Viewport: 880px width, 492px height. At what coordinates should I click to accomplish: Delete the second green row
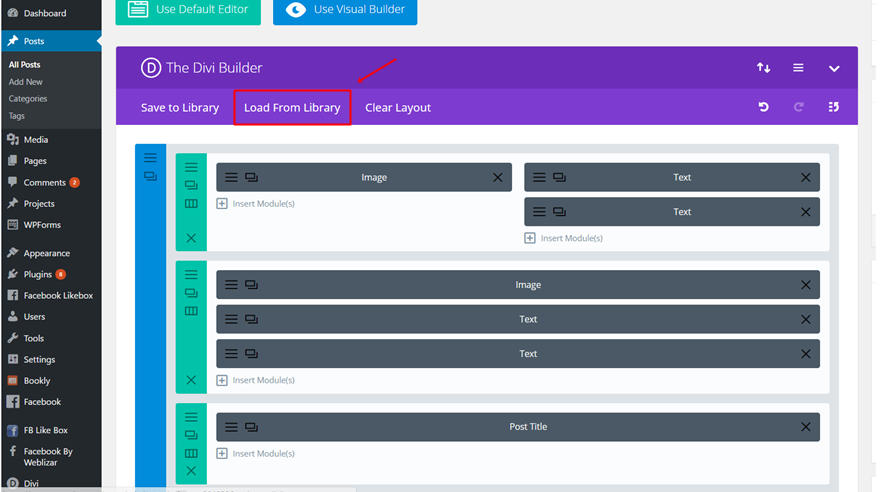click(191, 380)
